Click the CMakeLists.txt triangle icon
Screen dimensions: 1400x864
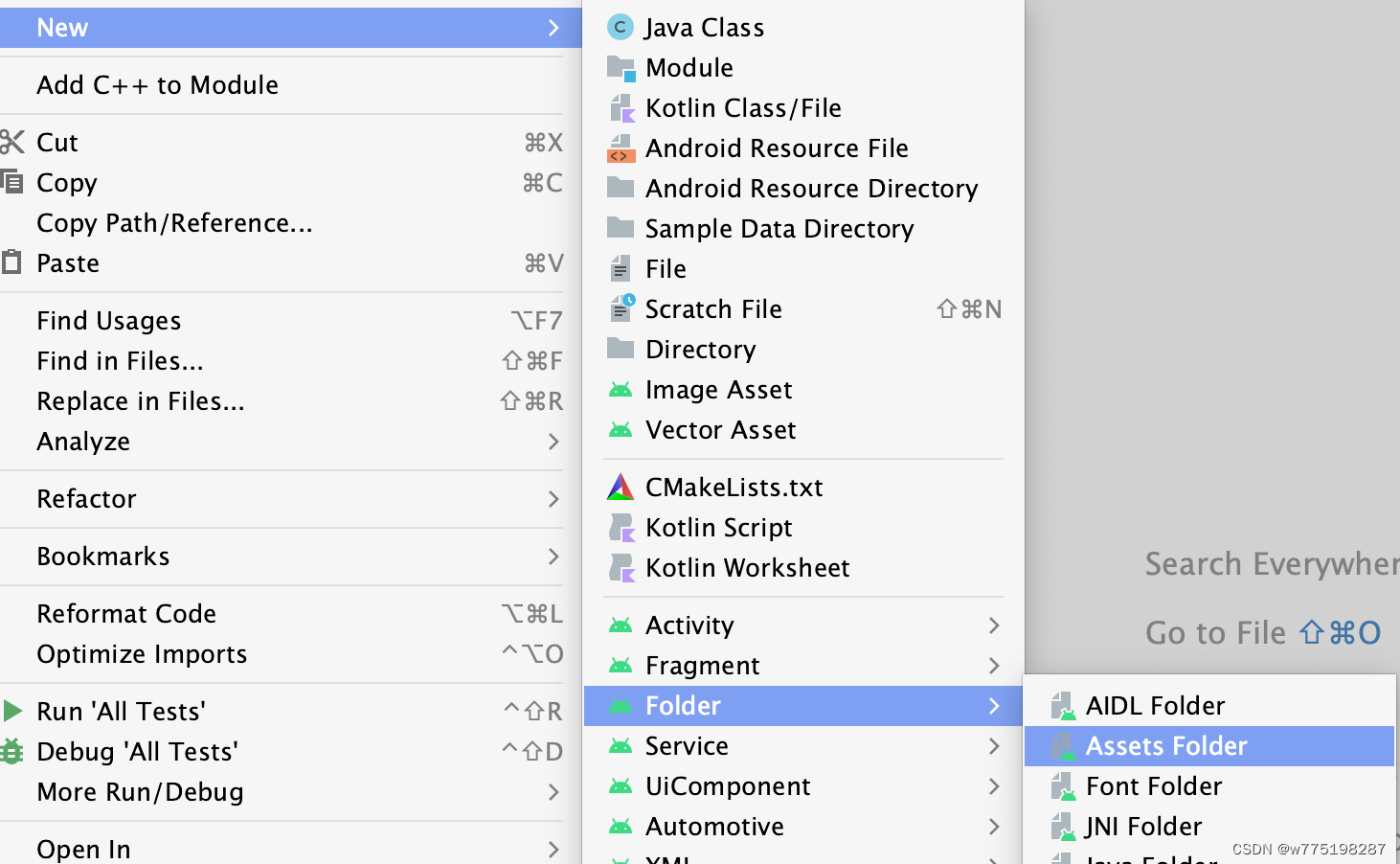pos(621,488)
